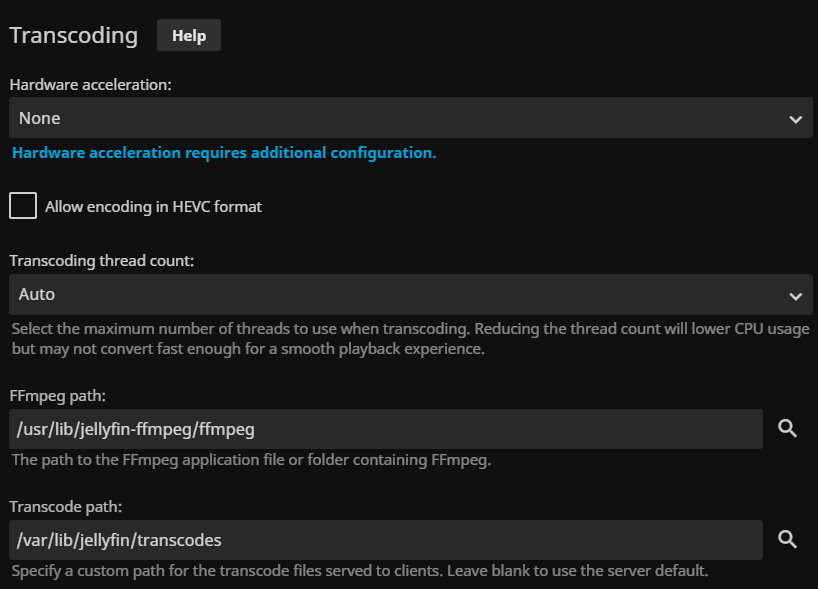Click the Transcode path browse search icon
This screenshot has width=818, height=589.
pyautogui.click(x=788, y=540)
